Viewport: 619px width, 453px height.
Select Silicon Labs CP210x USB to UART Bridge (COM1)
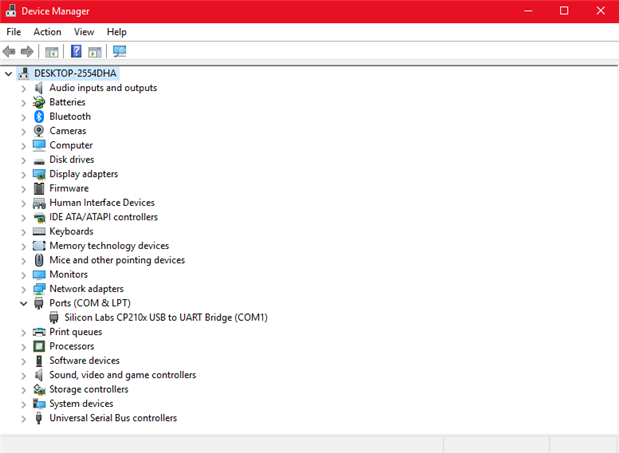pos(166,317)
